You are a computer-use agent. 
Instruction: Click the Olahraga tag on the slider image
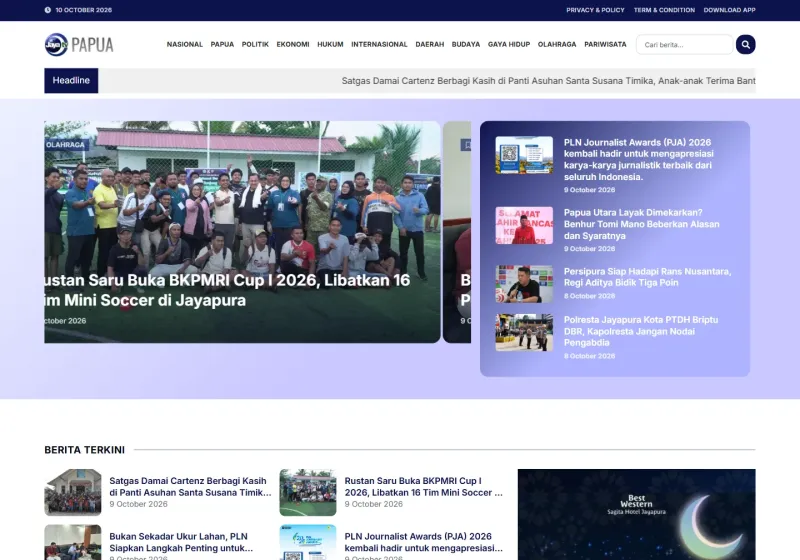coord(66,145)
